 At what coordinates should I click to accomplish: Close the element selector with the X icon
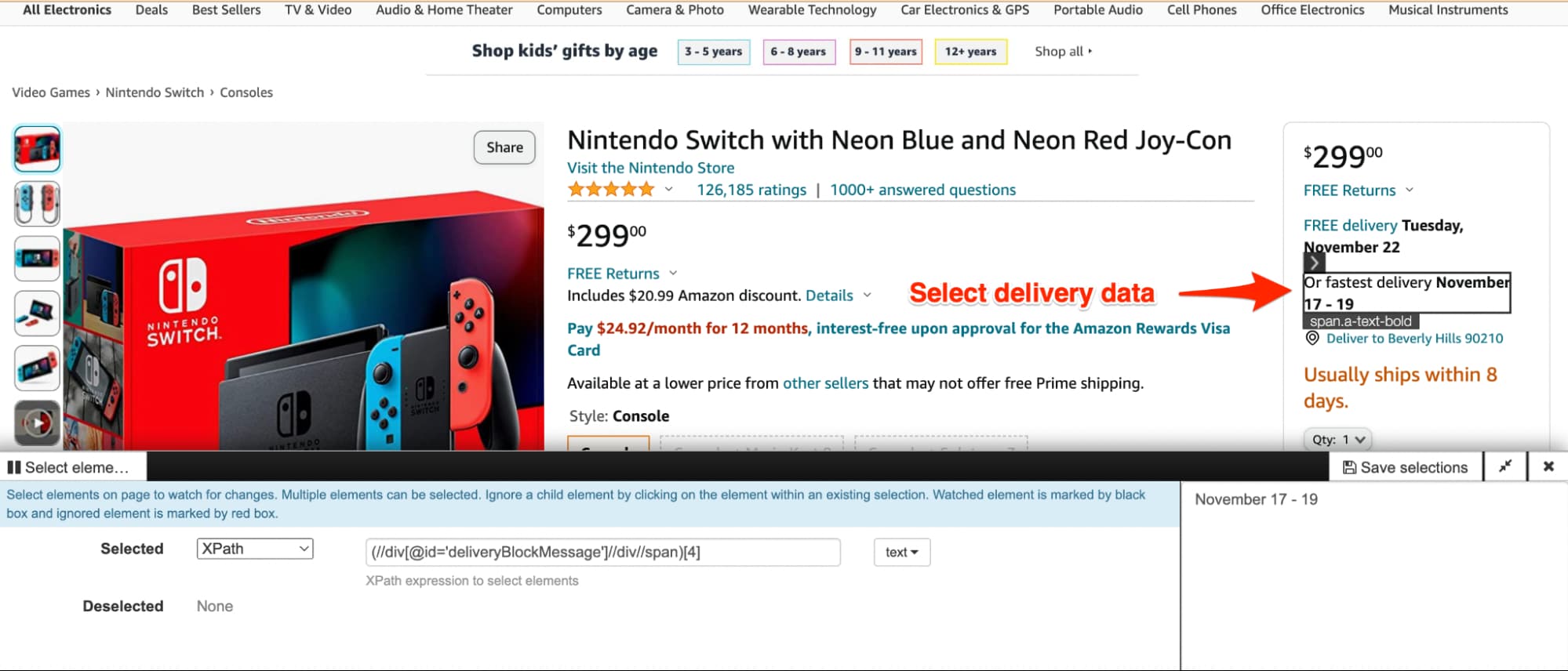(1548, 466)
